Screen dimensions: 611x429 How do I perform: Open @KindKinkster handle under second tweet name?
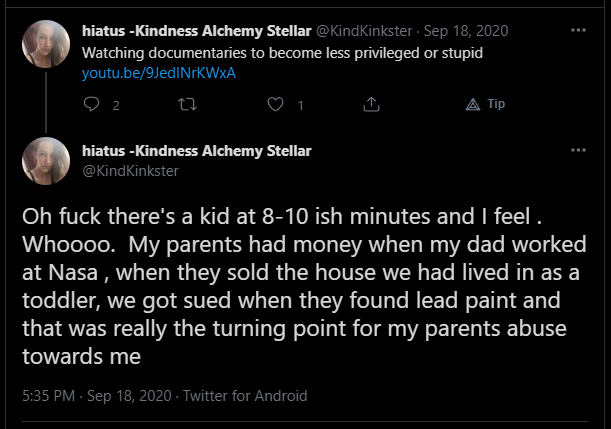tap(131, 171)
